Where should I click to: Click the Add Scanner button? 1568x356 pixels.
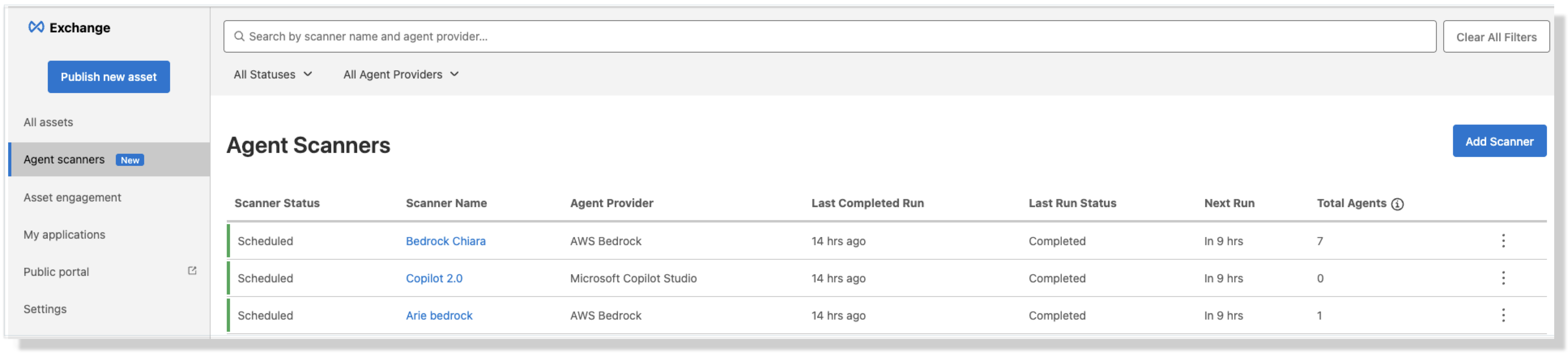(x=1499, y=141)
